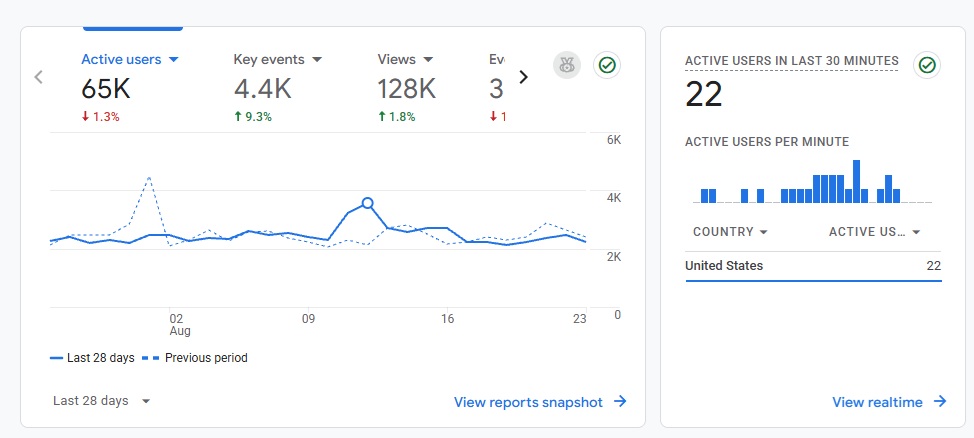
Task: Click the highlighted data point on the chart
Action: point(367,203)
